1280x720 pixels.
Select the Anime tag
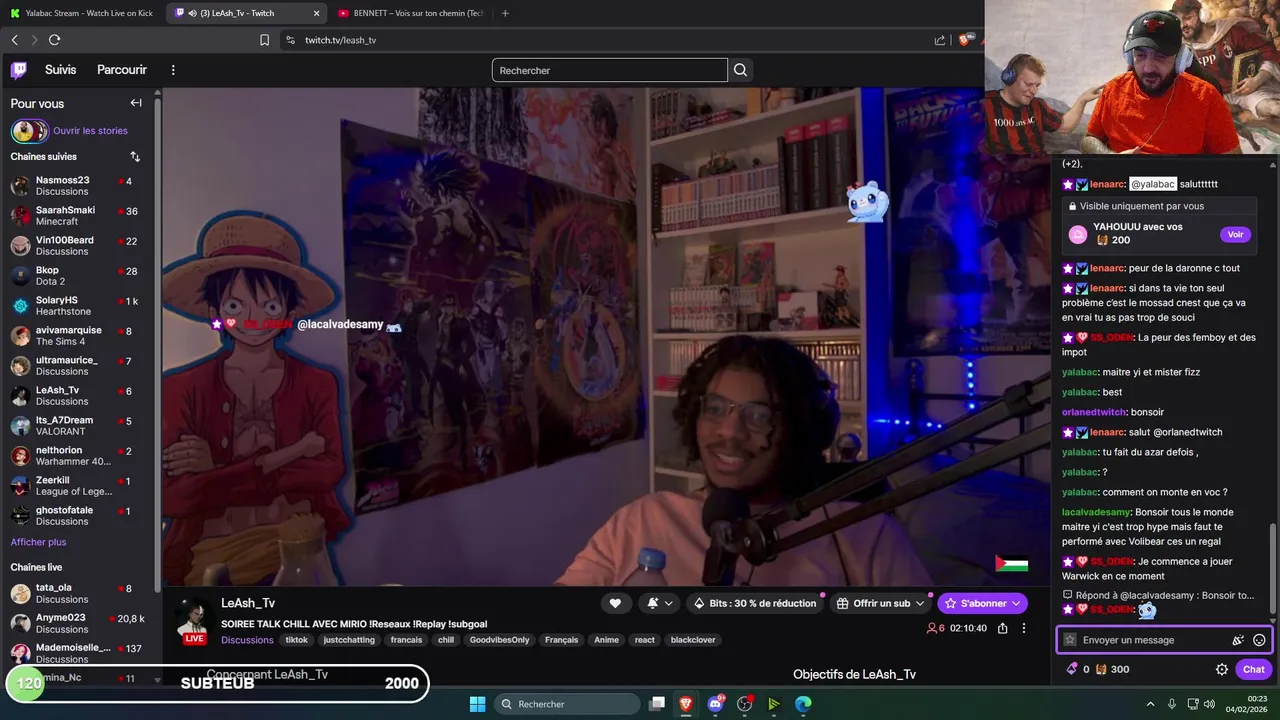click(606, 640)
